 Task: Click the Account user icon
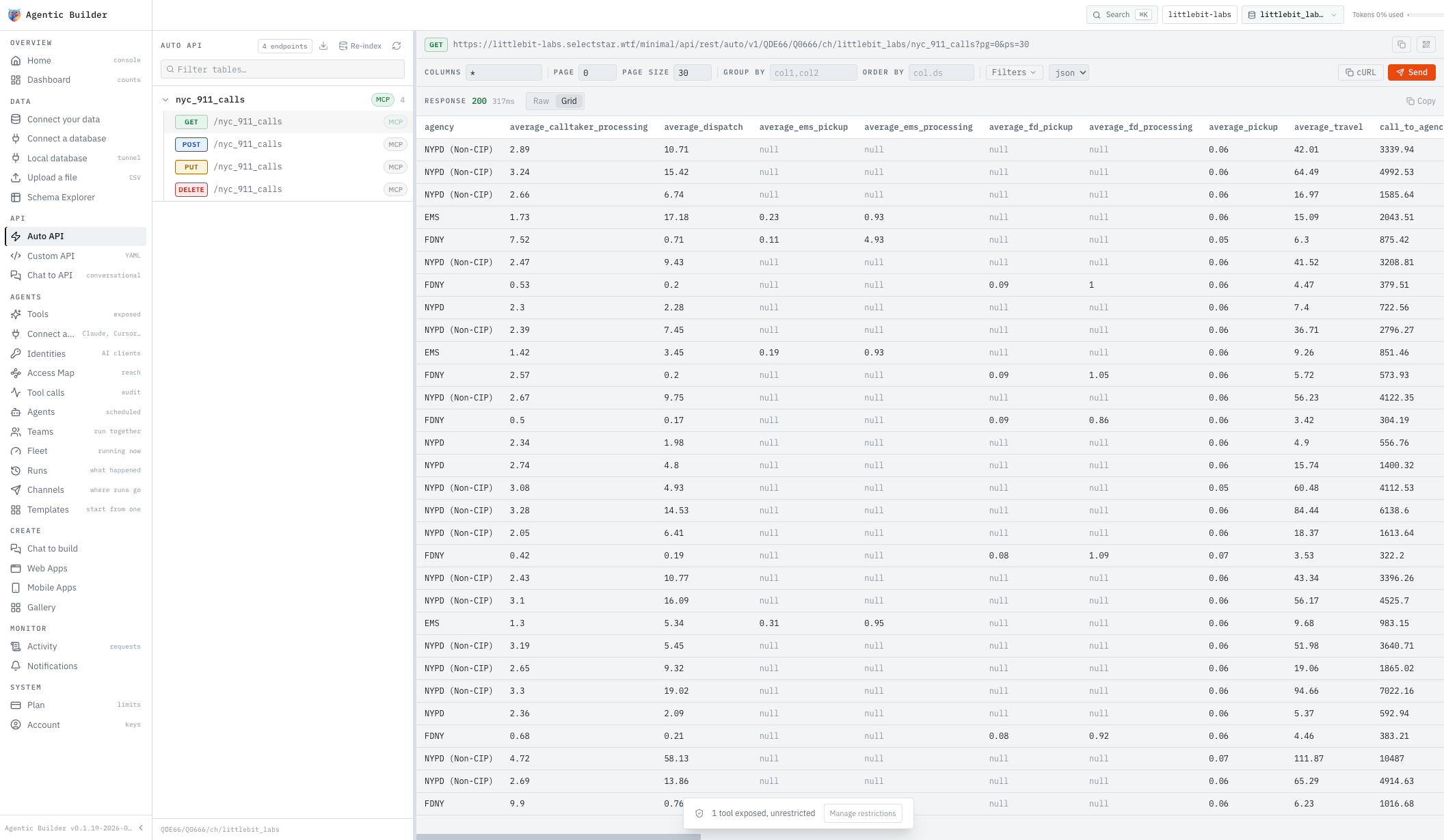pyautogui.click(x=16, y=725)
